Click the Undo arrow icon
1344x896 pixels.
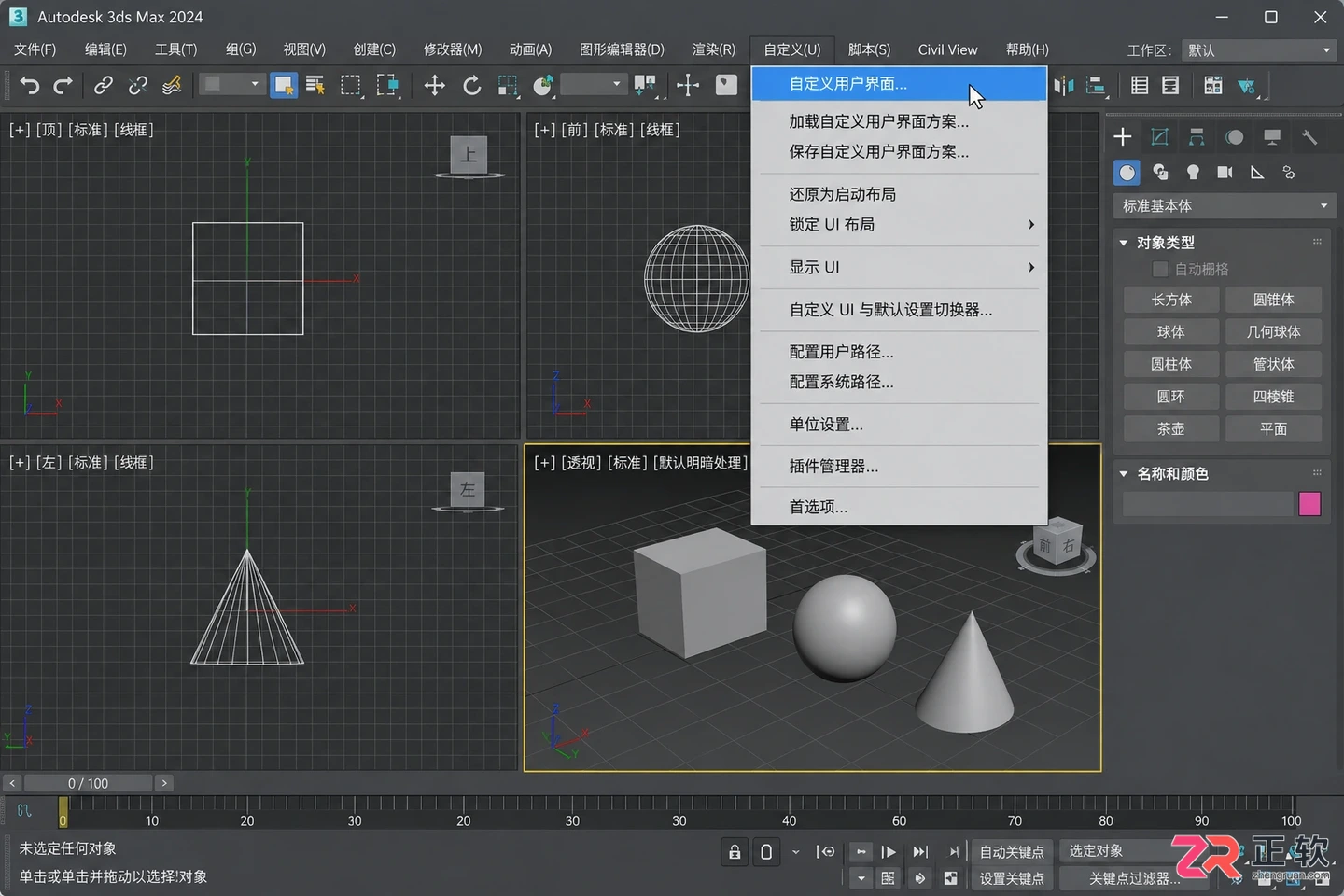[x=30, y=86]
